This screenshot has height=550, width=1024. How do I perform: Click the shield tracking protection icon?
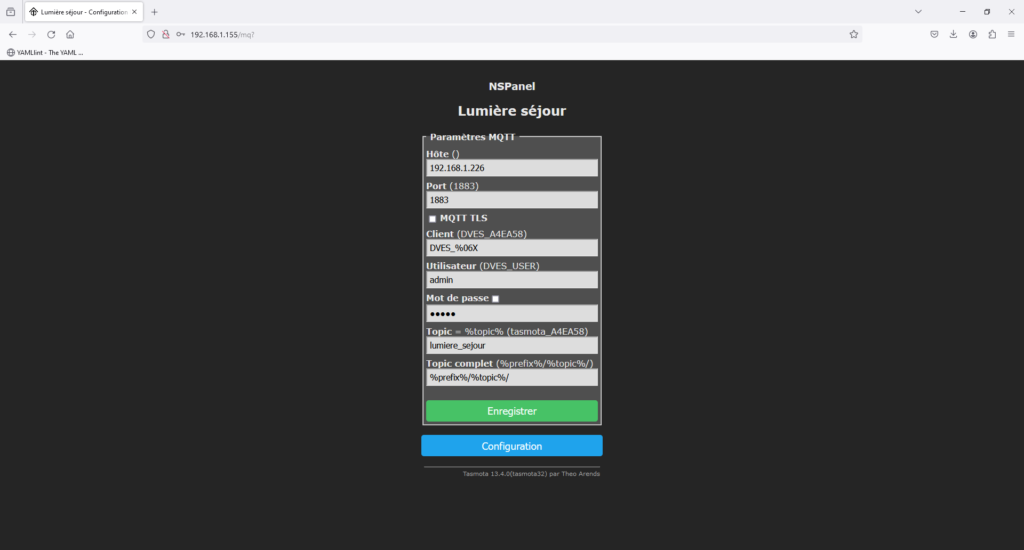click(151, 35)
